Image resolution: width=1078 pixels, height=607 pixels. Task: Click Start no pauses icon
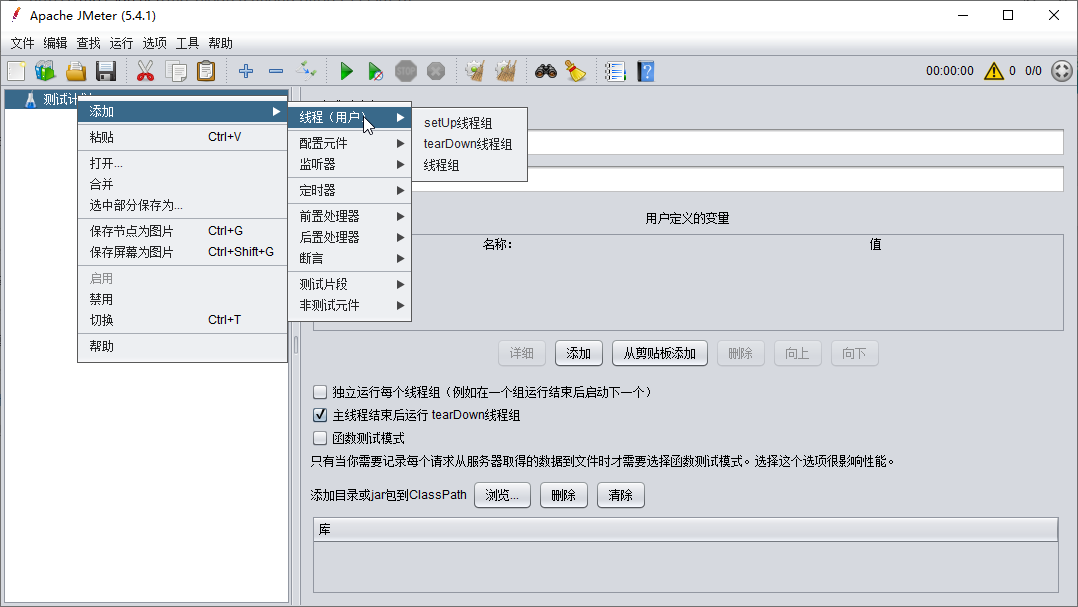(x=375, y=71)
